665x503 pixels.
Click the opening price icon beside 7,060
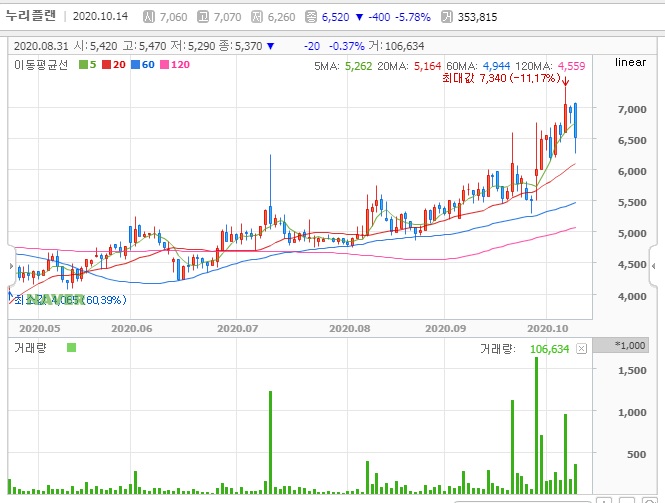(149, 17)
